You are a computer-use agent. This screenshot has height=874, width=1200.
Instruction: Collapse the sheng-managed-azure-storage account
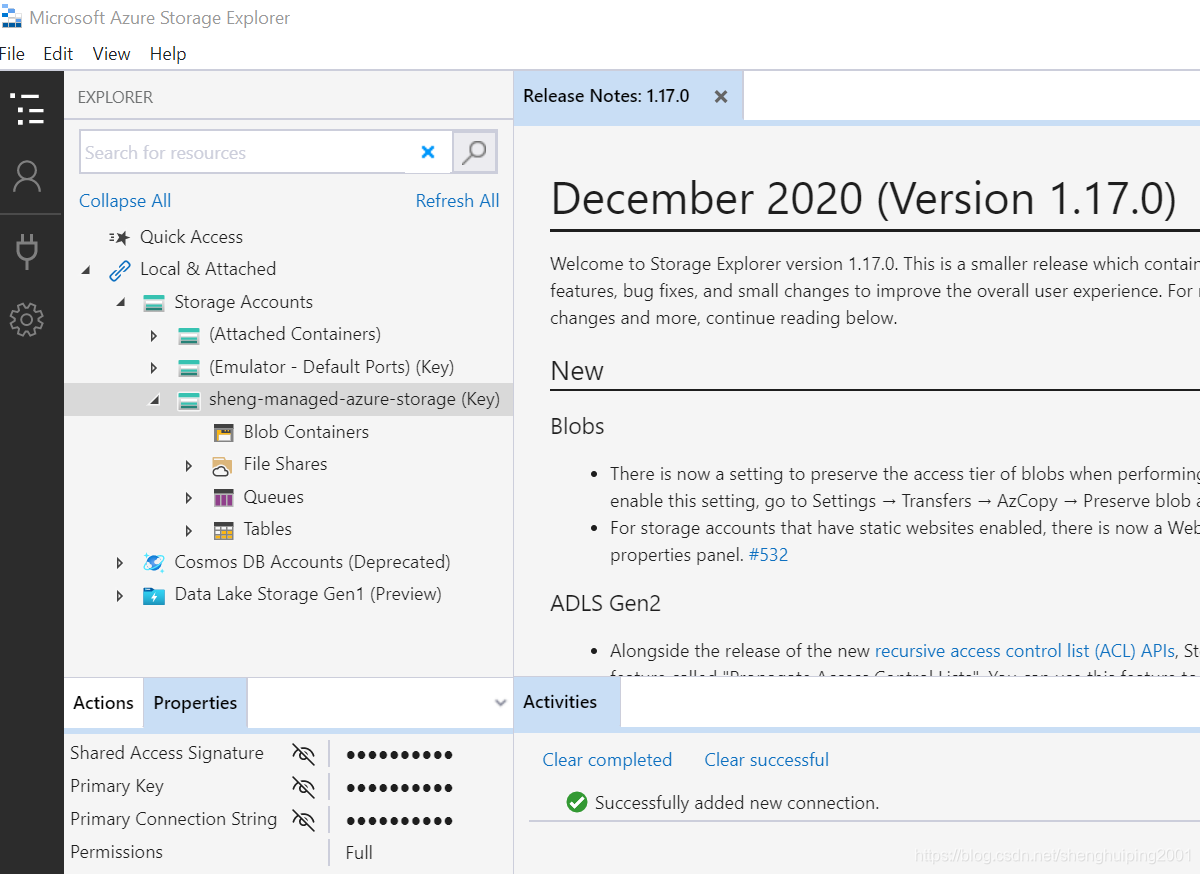[x=156, y=399]
